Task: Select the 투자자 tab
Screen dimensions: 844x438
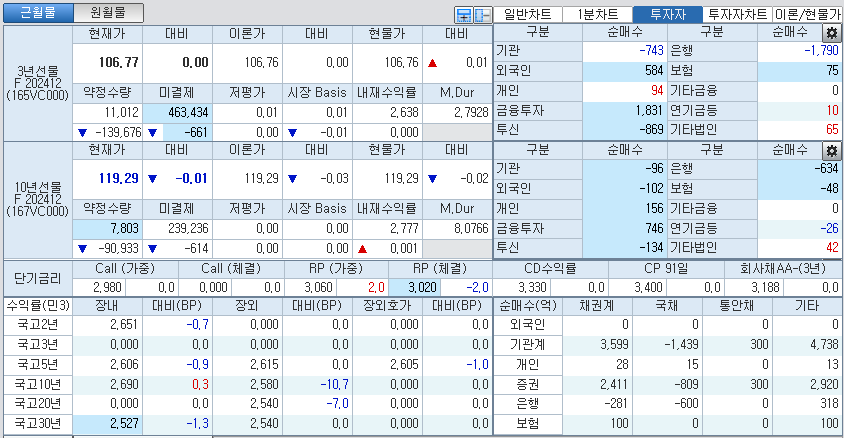Action: pyautogui.click(x=667, y=15)
